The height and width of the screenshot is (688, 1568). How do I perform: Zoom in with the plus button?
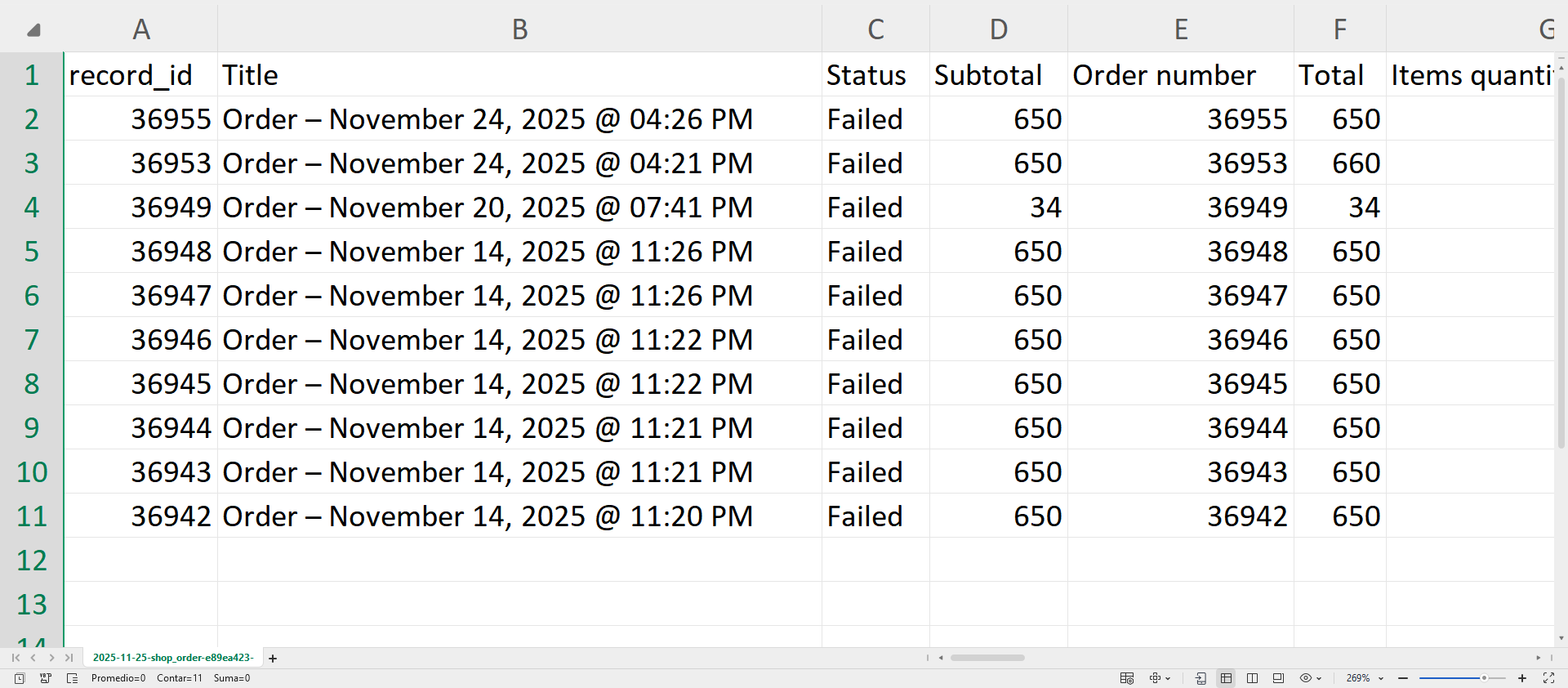1522,678
